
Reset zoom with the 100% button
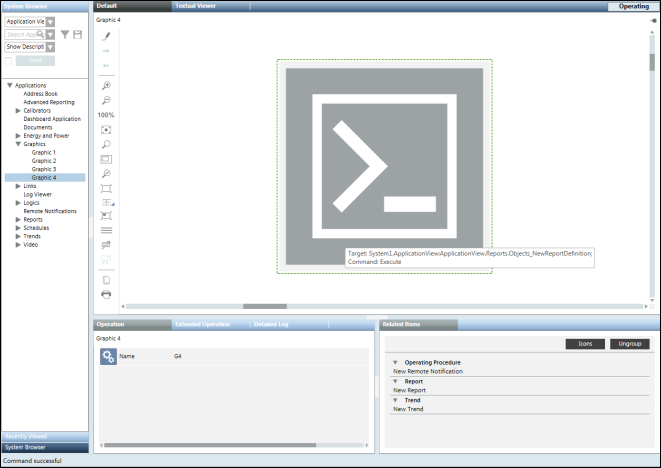pyautogui.click(x=106, y=115)
